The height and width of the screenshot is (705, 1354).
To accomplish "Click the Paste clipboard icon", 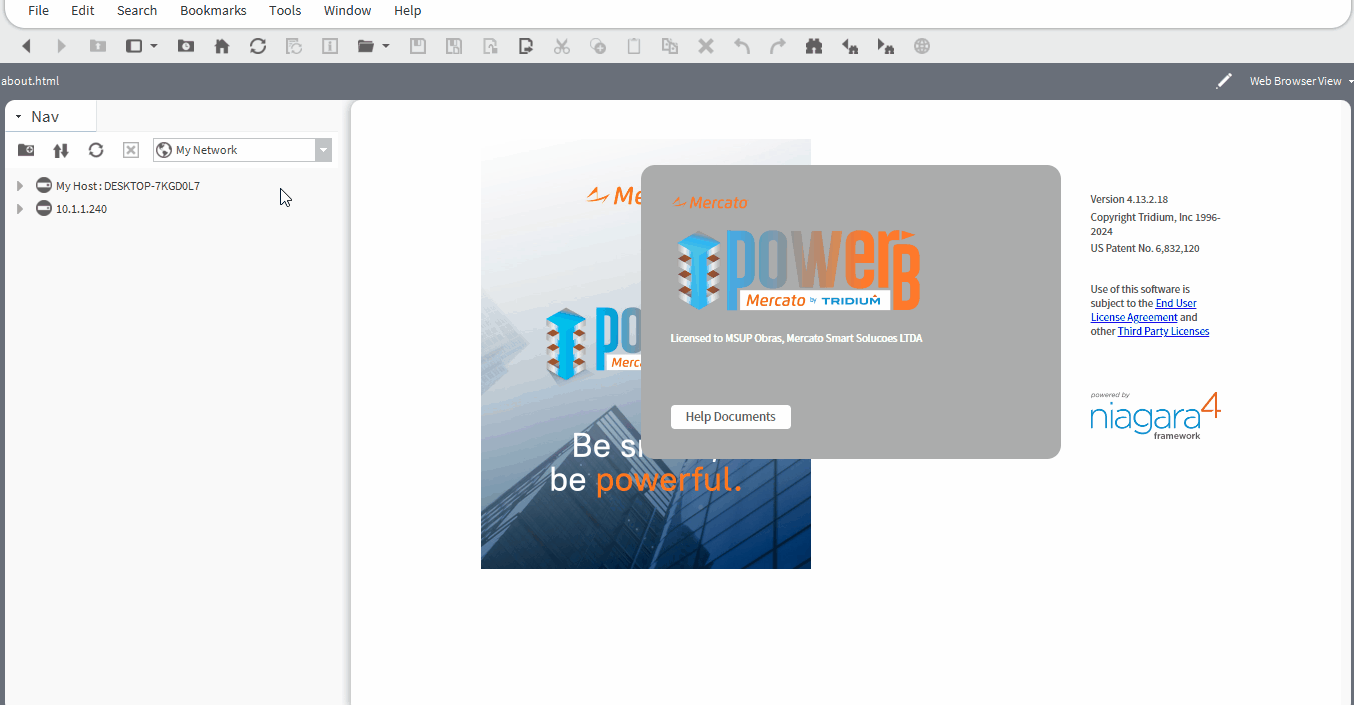I will (634, 46).
